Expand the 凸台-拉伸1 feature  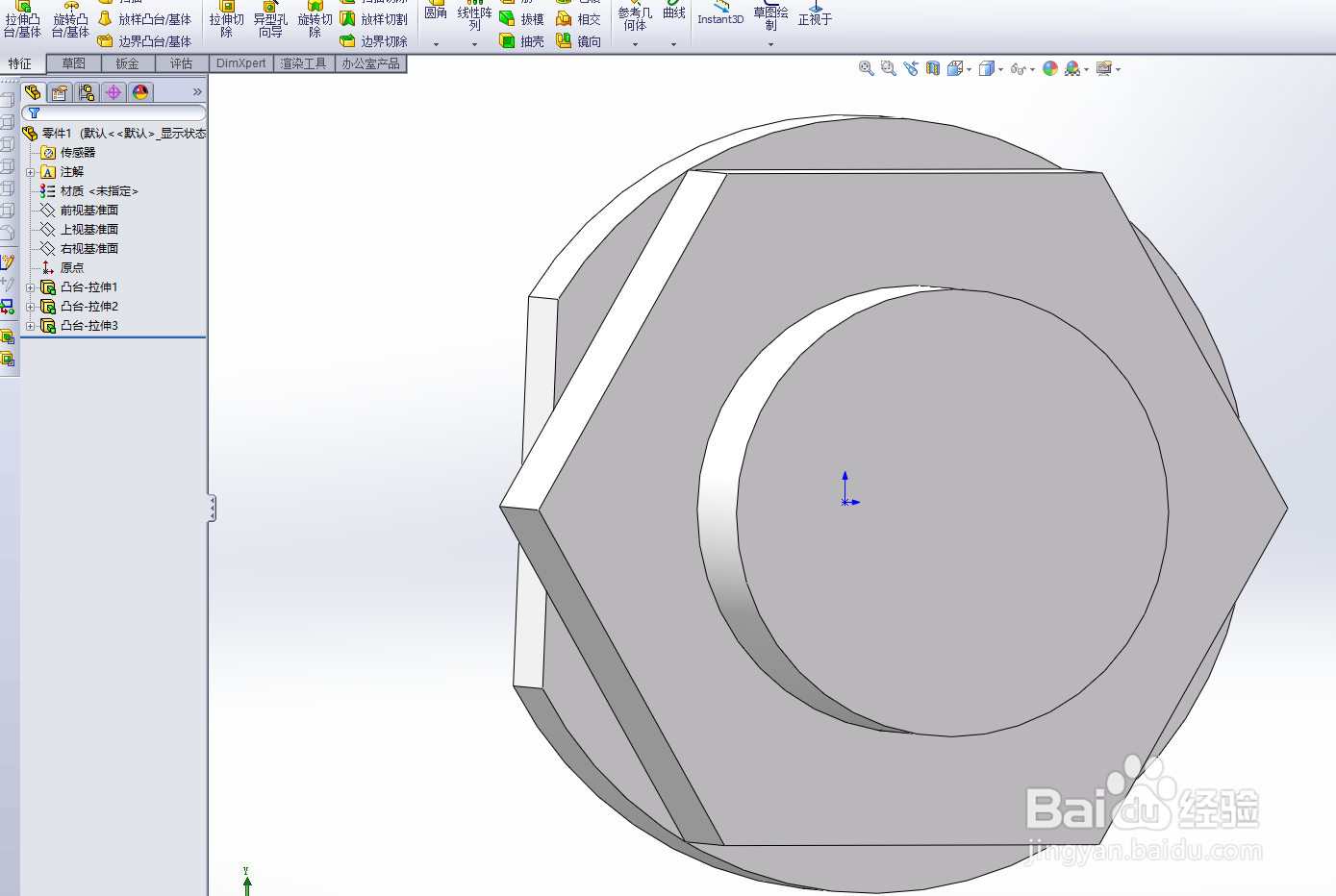(x=30, y=287)
